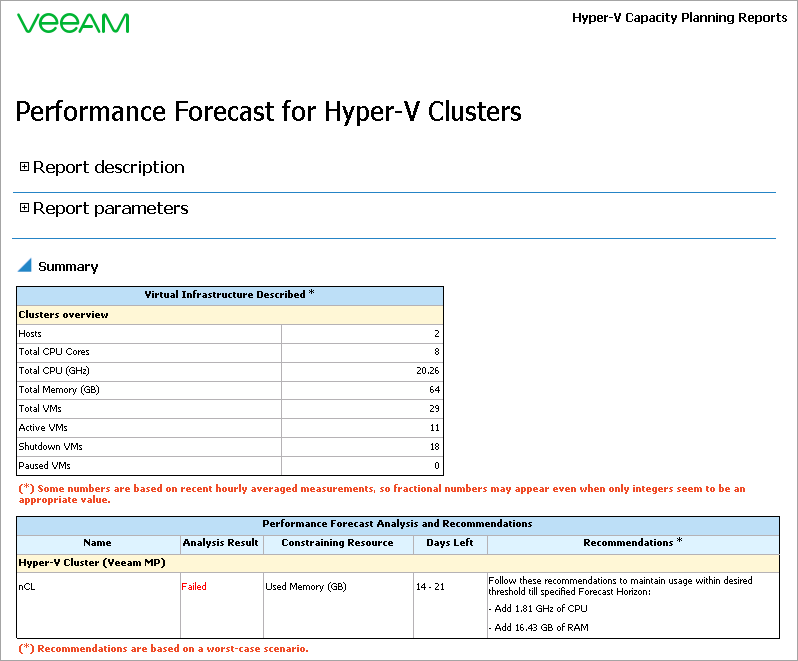Click the Hosts value 2
Screen dimensions: 798x661
coord(437,334)
